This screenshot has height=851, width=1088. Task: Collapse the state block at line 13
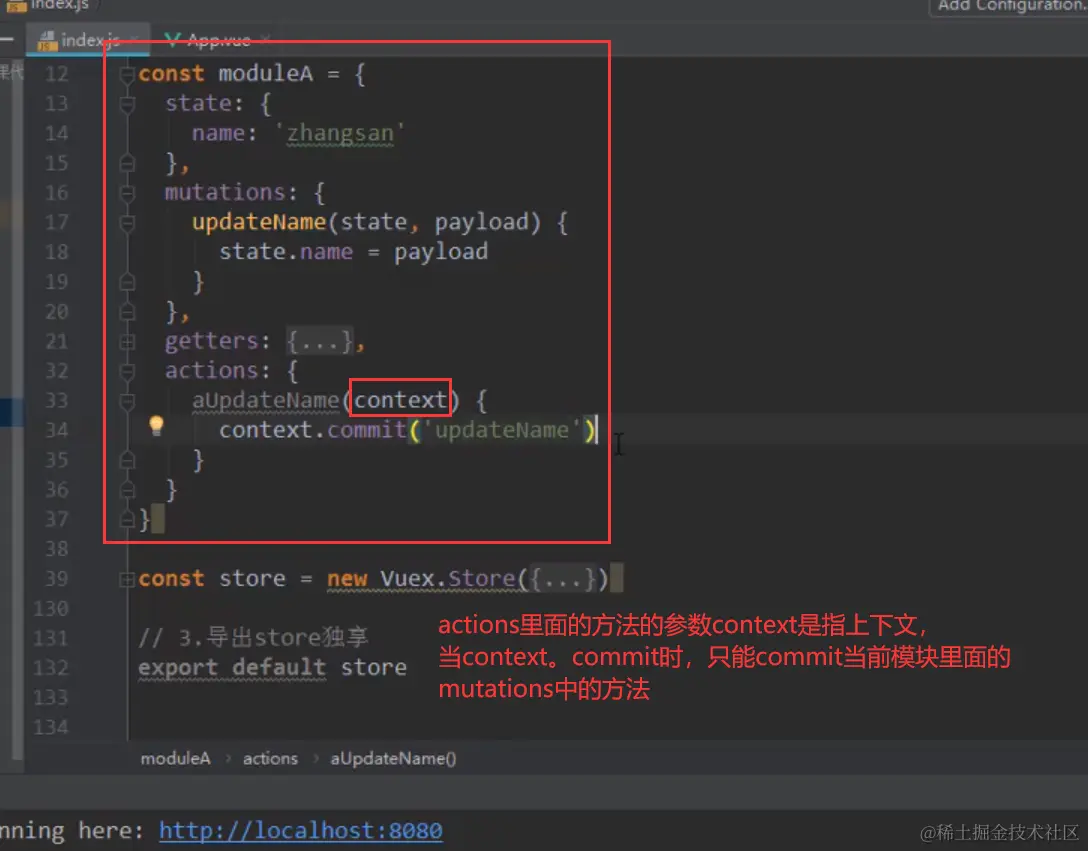coord(127,103)
